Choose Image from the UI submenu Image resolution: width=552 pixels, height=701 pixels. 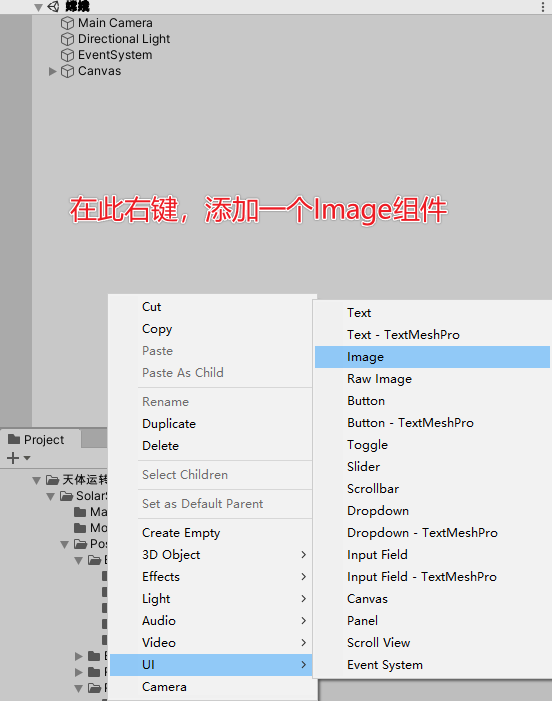pyautogui.click(x=432, y=357)
